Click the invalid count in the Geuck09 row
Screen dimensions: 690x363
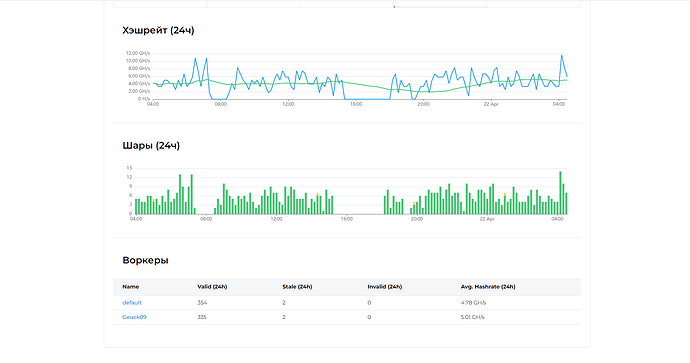pyautogui.click(x=369, y=317)
